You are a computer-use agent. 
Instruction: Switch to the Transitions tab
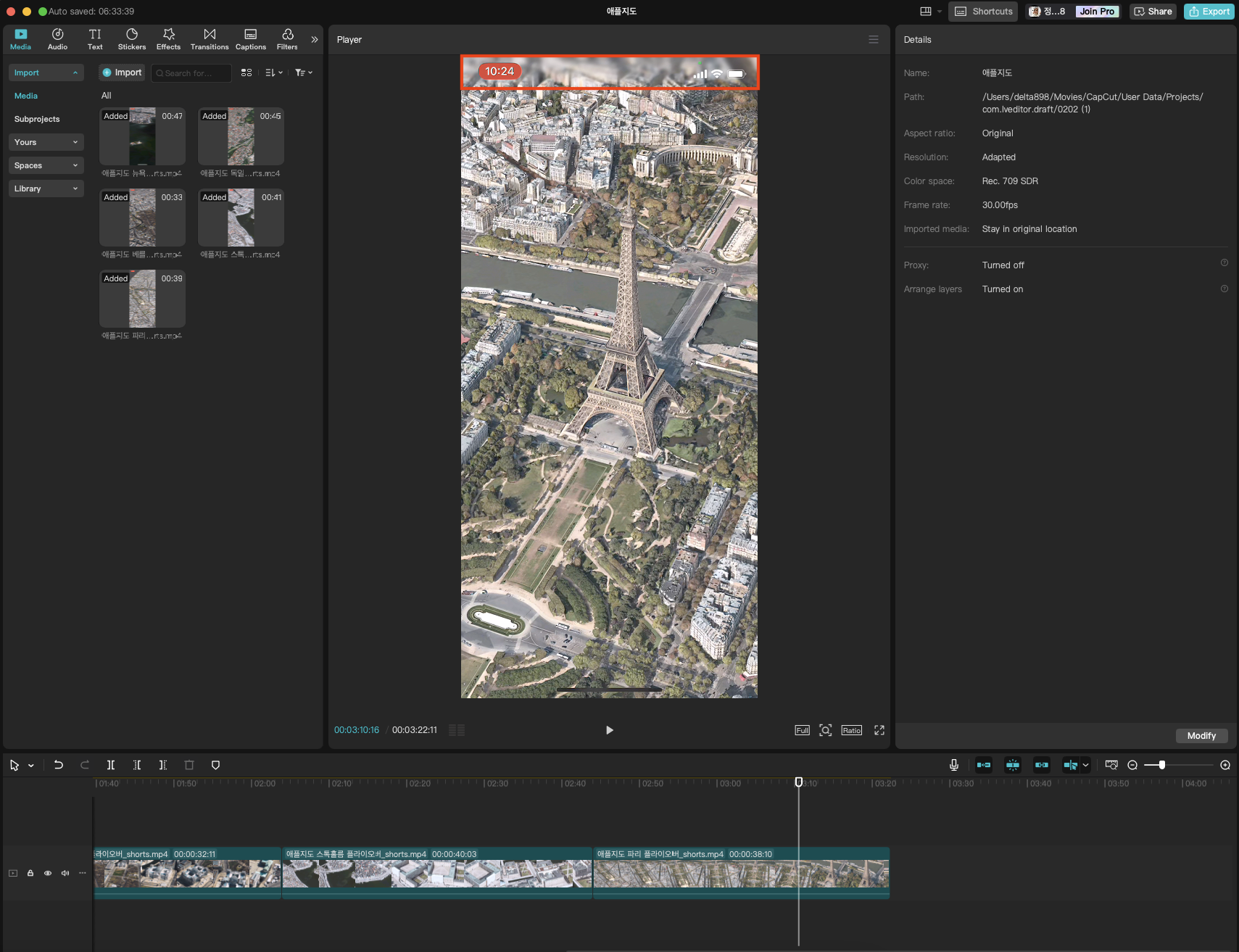[210, 39]
